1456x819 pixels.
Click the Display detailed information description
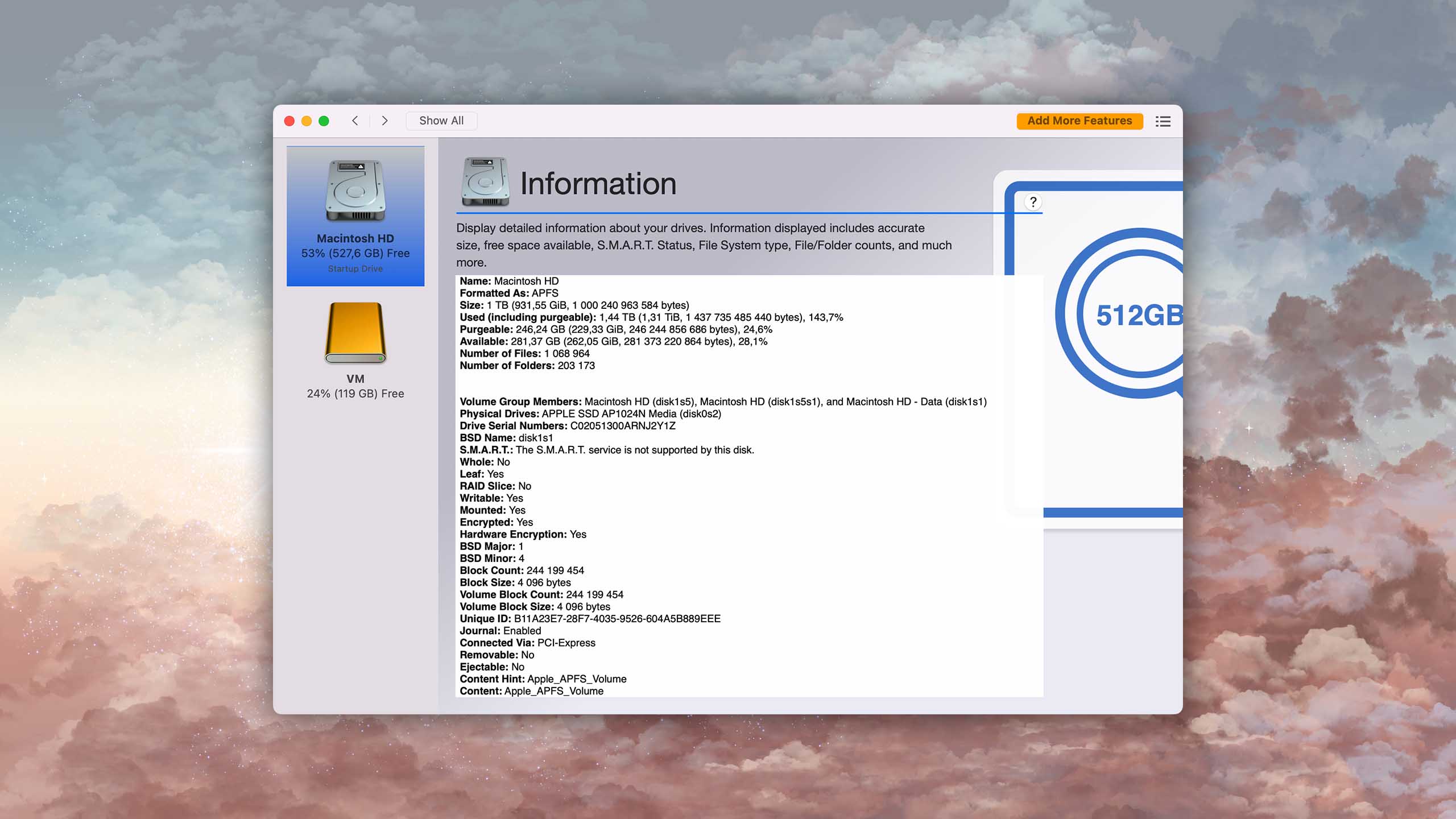pos(704,245)
